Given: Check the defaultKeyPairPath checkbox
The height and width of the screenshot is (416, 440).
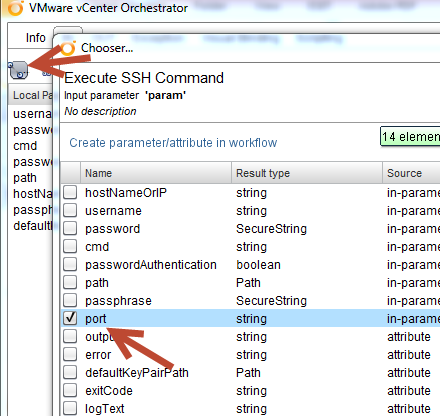Looking at the screenshot, I should tap(70, 373).
